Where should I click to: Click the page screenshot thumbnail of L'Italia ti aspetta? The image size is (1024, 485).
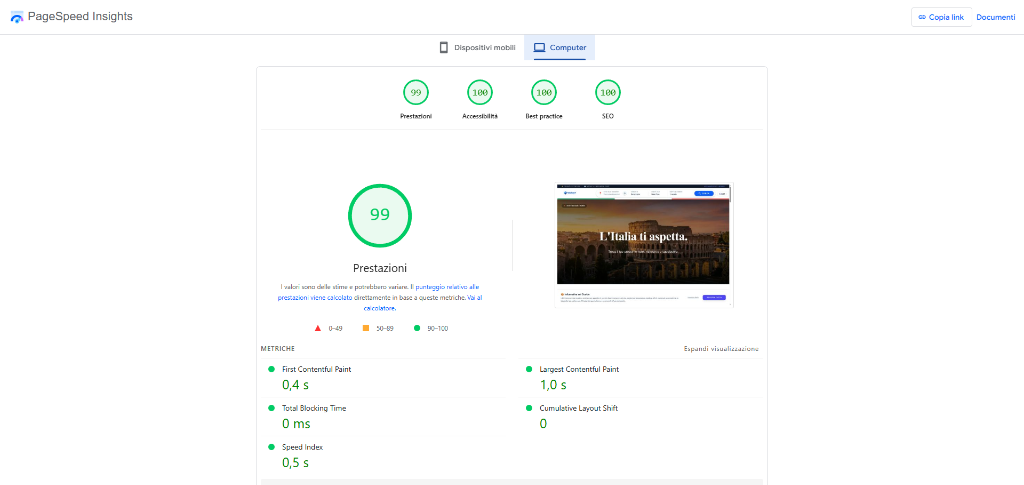coord(644,245)
